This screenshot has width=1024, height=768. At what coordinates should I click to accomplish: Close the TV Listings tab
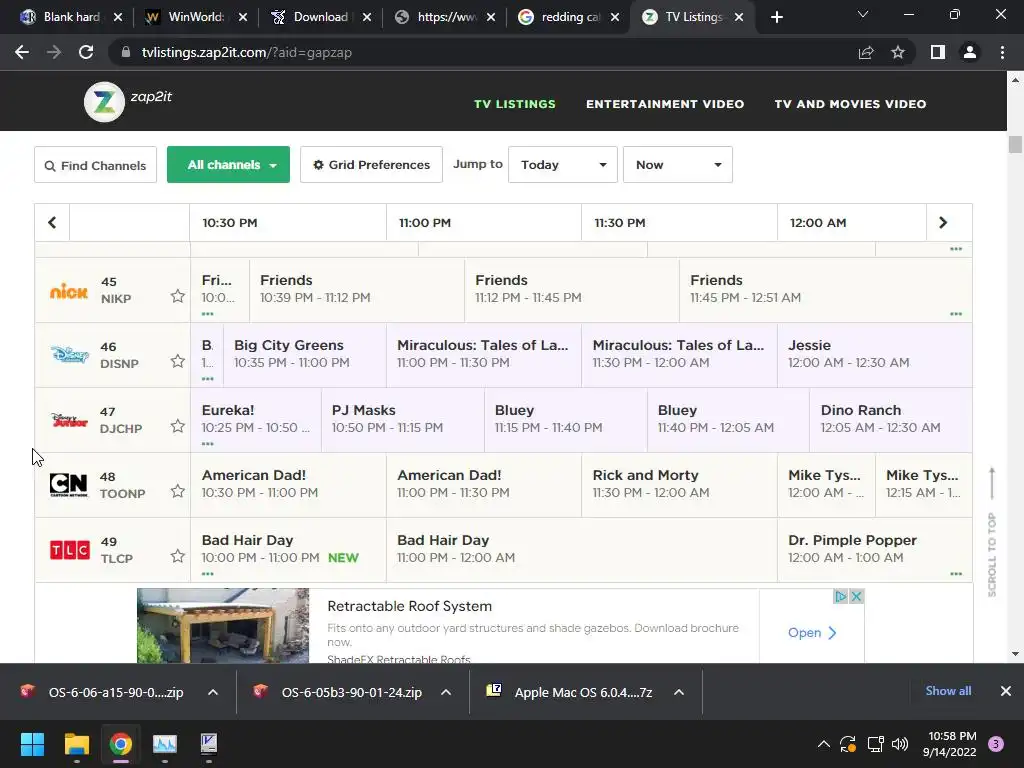(x=739, y=17)
